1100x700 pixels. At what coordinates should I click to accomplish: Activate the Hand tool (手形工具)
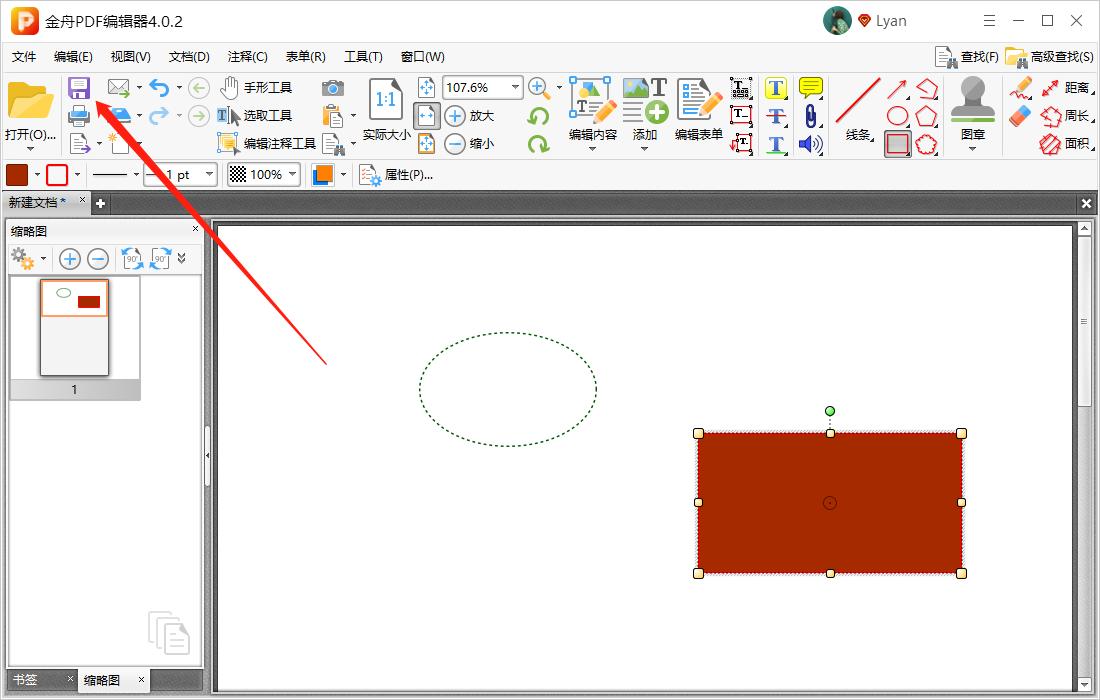click(255, 88)
